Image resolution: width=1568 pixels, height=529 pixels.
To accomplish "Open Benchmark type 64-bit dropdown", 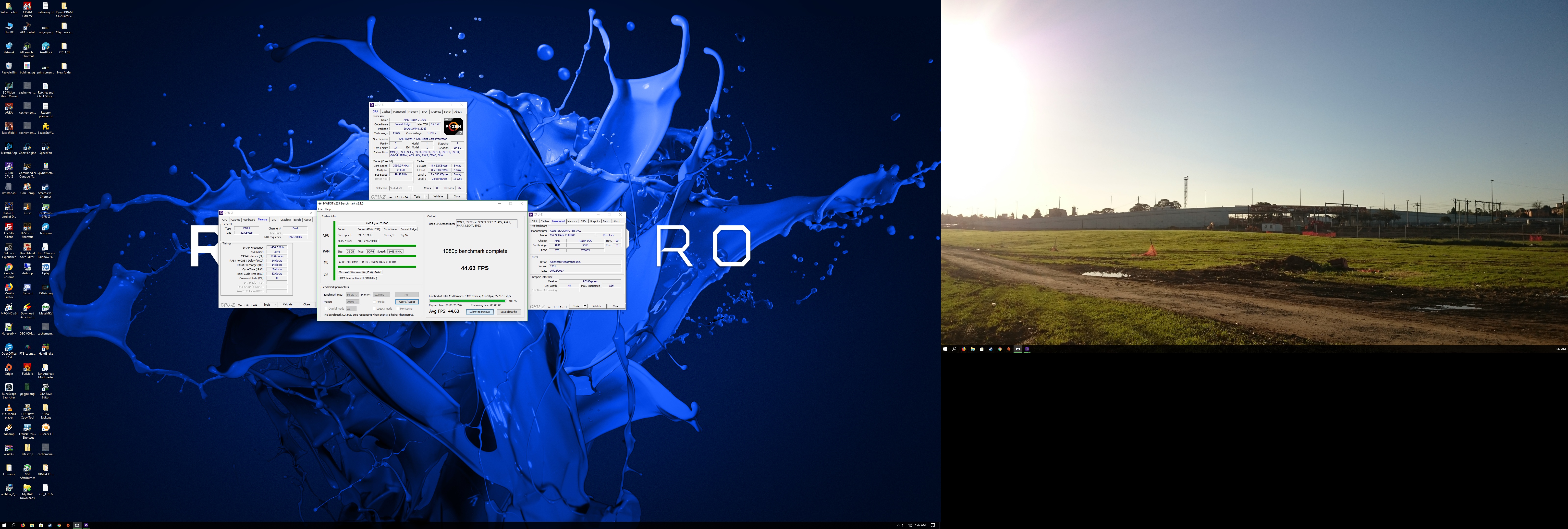I will pos(353,295).
